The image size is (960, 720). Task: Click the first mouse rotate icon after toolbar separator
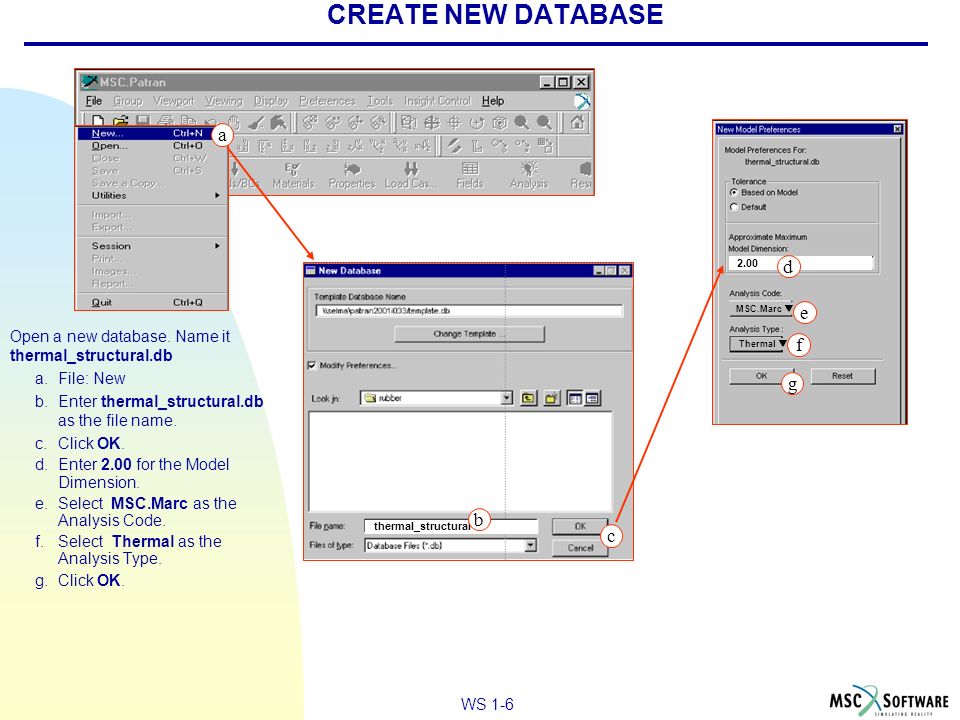coord(310,123)
